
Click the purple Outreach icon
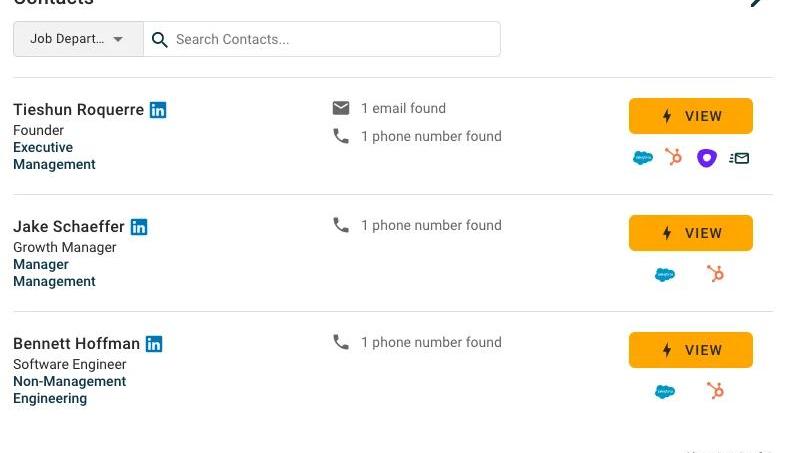click(707, 158)
